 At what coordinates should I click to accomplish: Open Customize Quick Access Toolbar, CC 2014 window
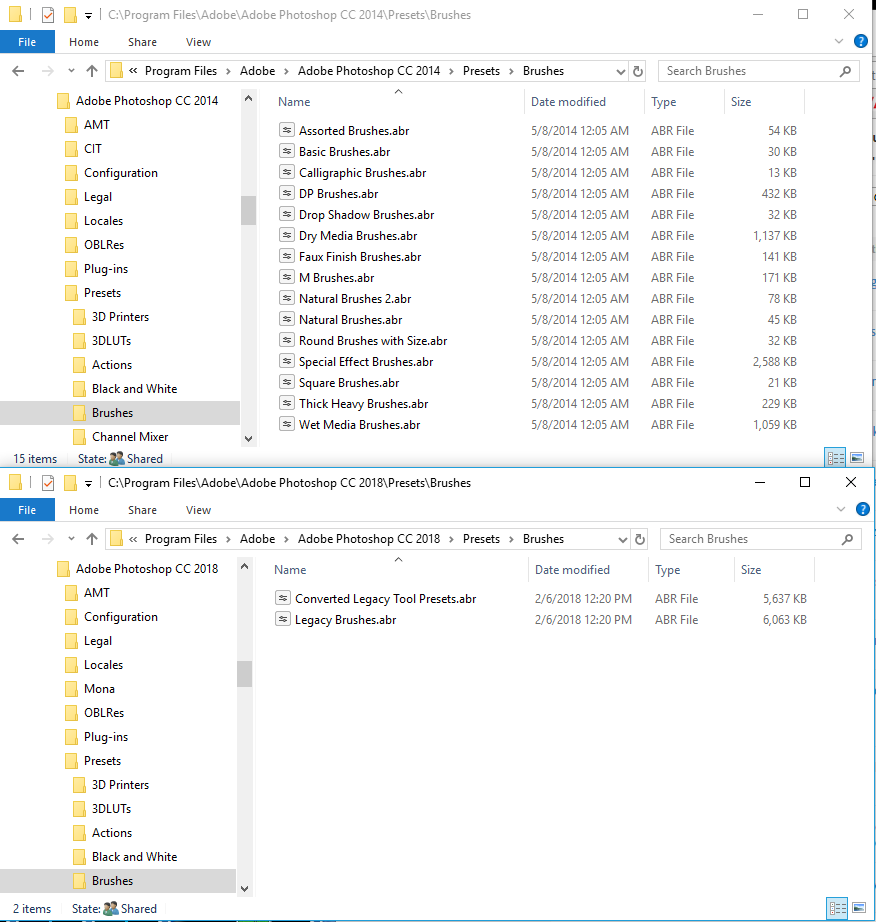[x=88, y=16]
